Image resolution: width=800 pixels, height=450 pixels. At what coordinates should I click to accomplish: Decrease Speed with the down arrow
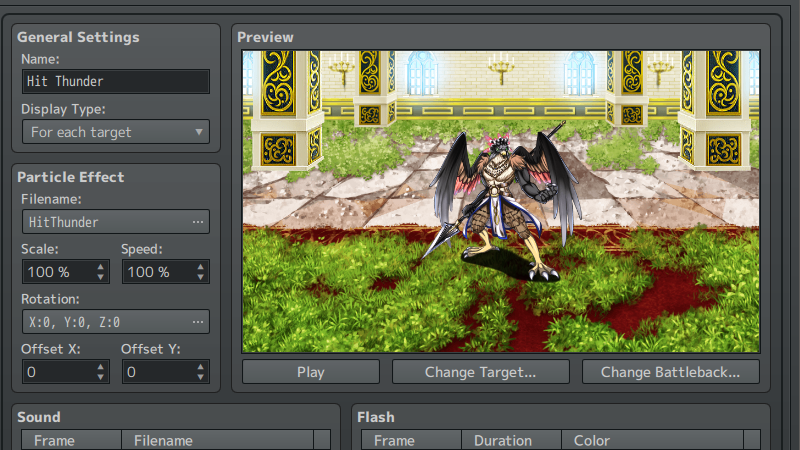pos(201,277)
